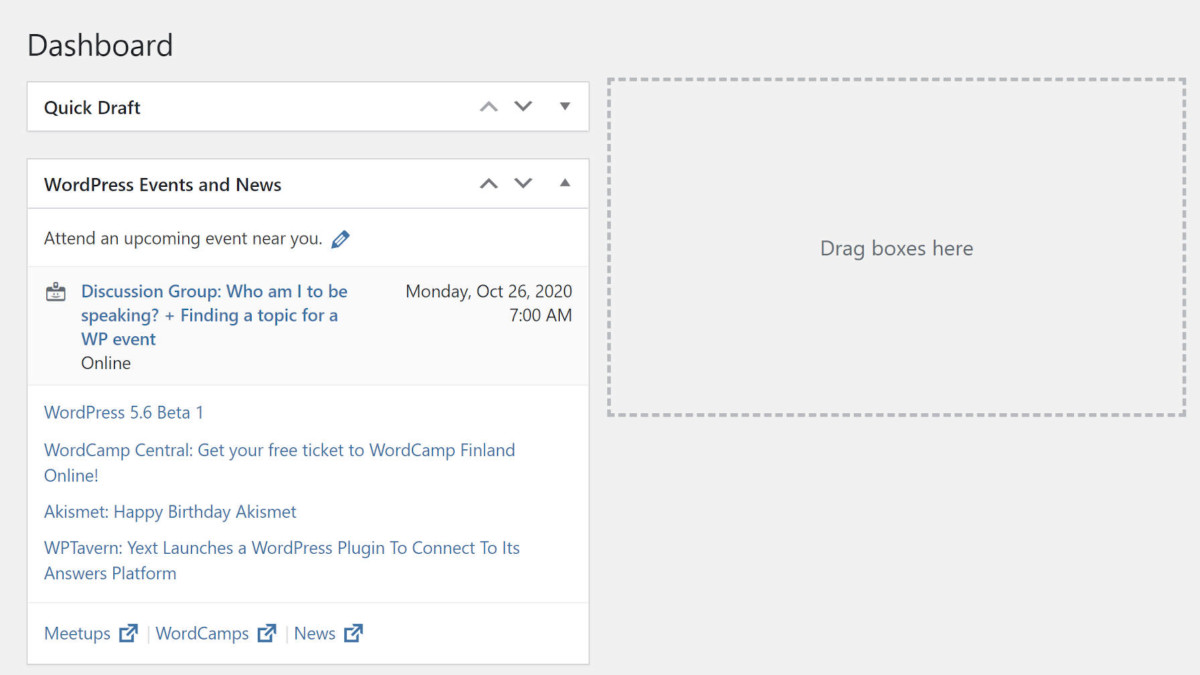The width and height of the screenshot is (1200, 675).
Task: Click the external link icon next to WordCamps
Action: (266, 632)
